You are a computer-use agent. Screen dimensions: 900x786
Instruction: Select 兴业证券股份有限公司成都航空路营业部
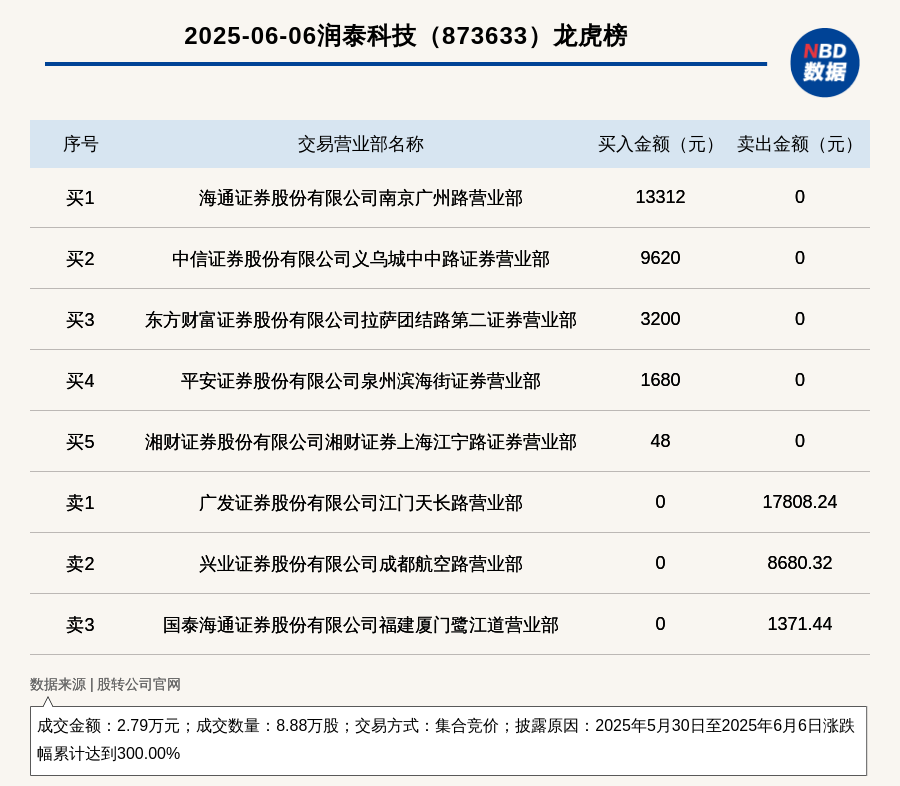(360, 564)
